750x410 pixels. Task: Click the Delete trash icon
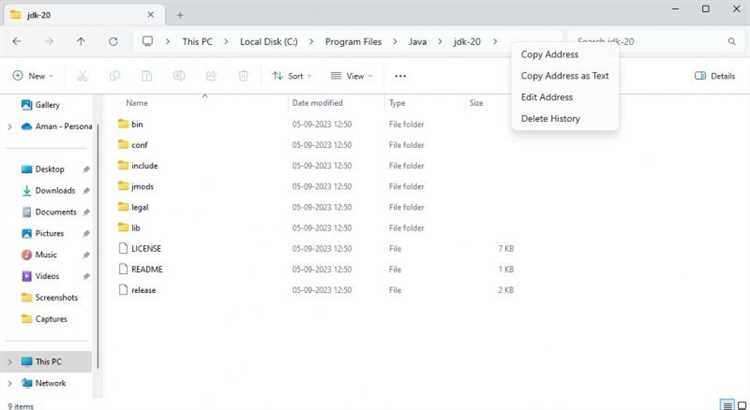(x=243, y=76)
